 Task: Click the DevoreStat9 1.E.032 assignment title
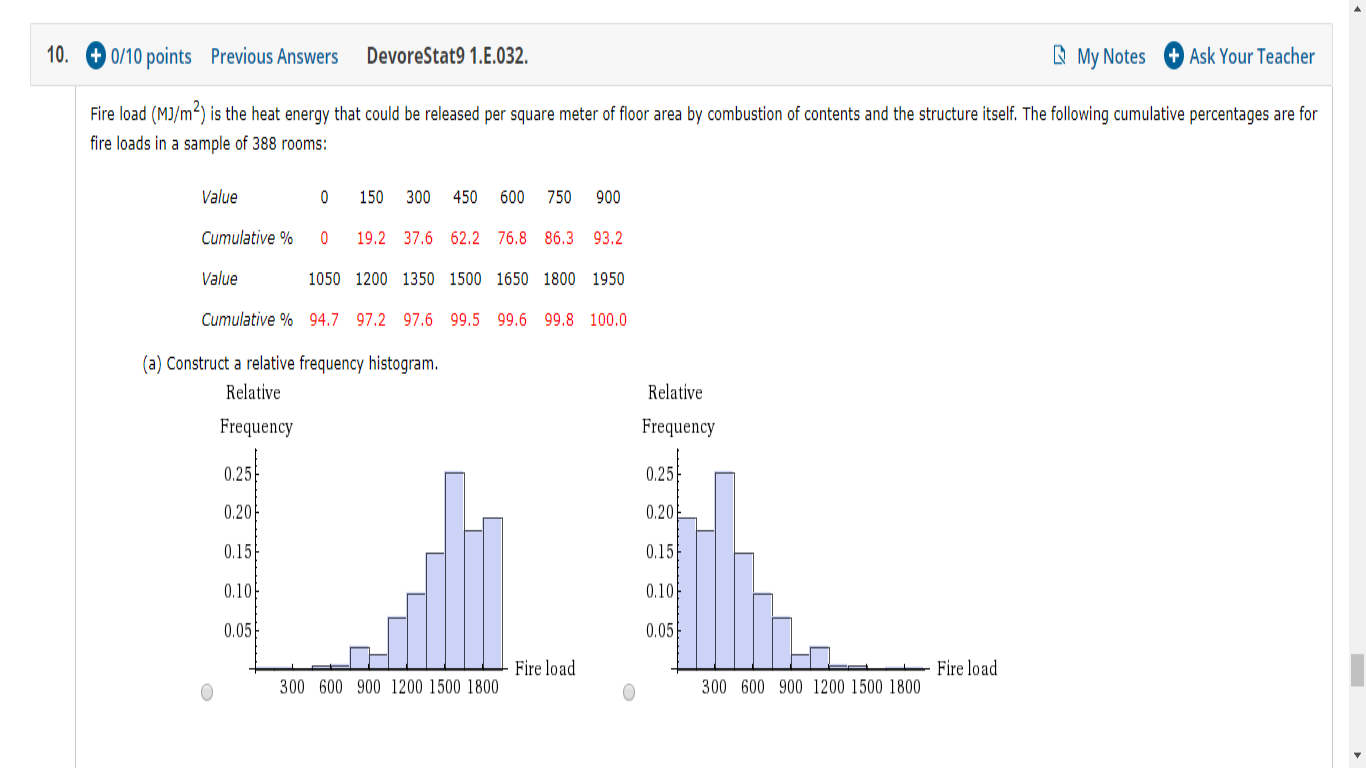tap(447, 57)
